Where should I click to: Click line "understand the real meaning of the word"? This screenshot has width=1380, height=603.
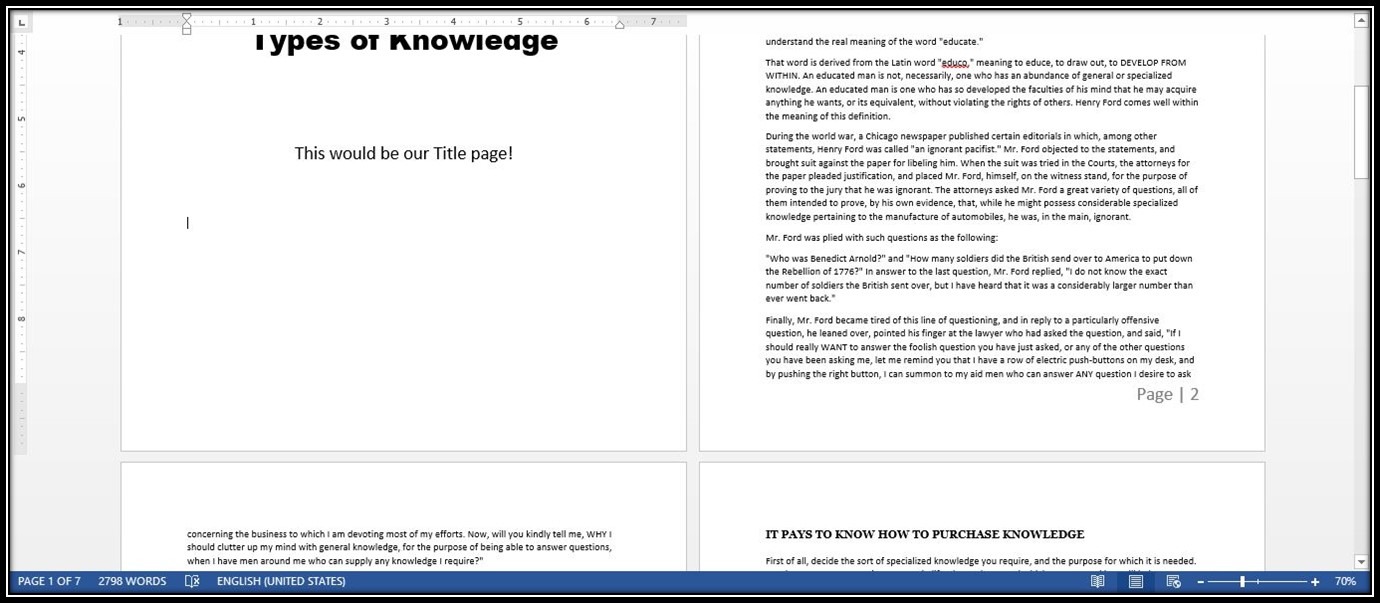(875, 42)
